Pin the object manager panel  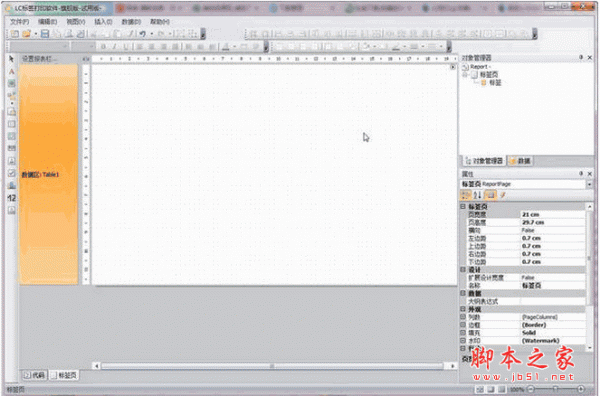(x=581, y=57)
